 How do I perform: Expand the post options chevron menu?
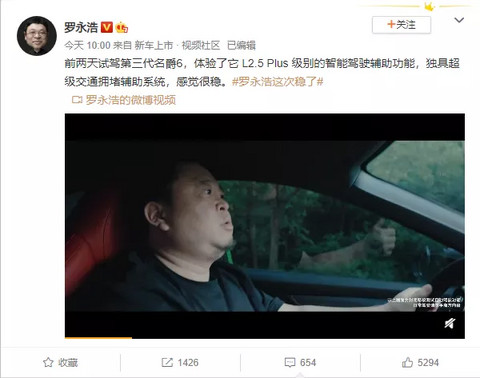pyautogui.click(x=459, y=20)
